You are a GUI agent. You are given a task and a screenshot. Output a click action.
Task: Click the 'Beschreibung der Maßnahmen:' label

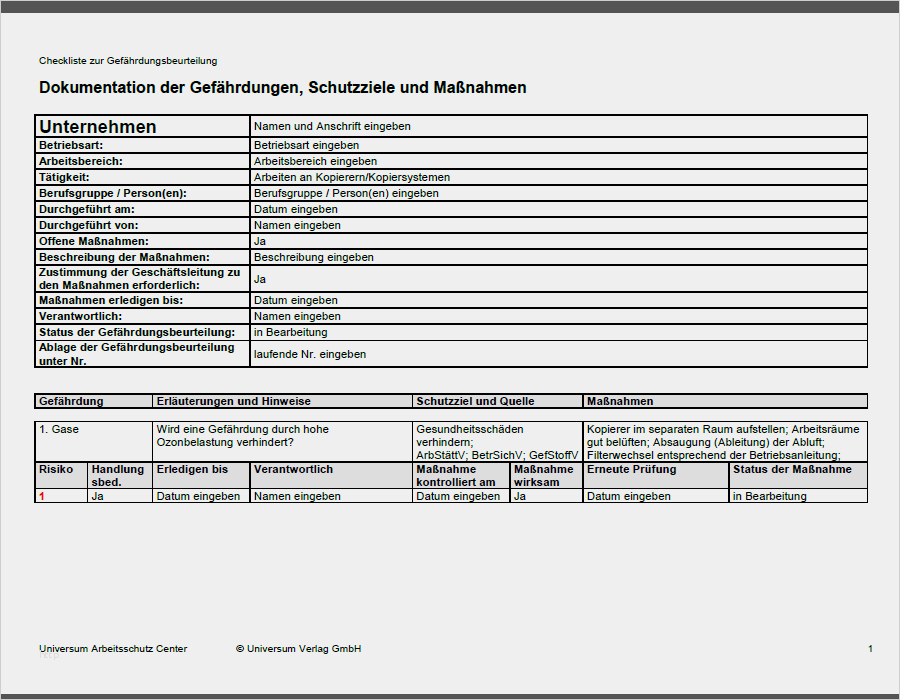(x=124, y=258)
